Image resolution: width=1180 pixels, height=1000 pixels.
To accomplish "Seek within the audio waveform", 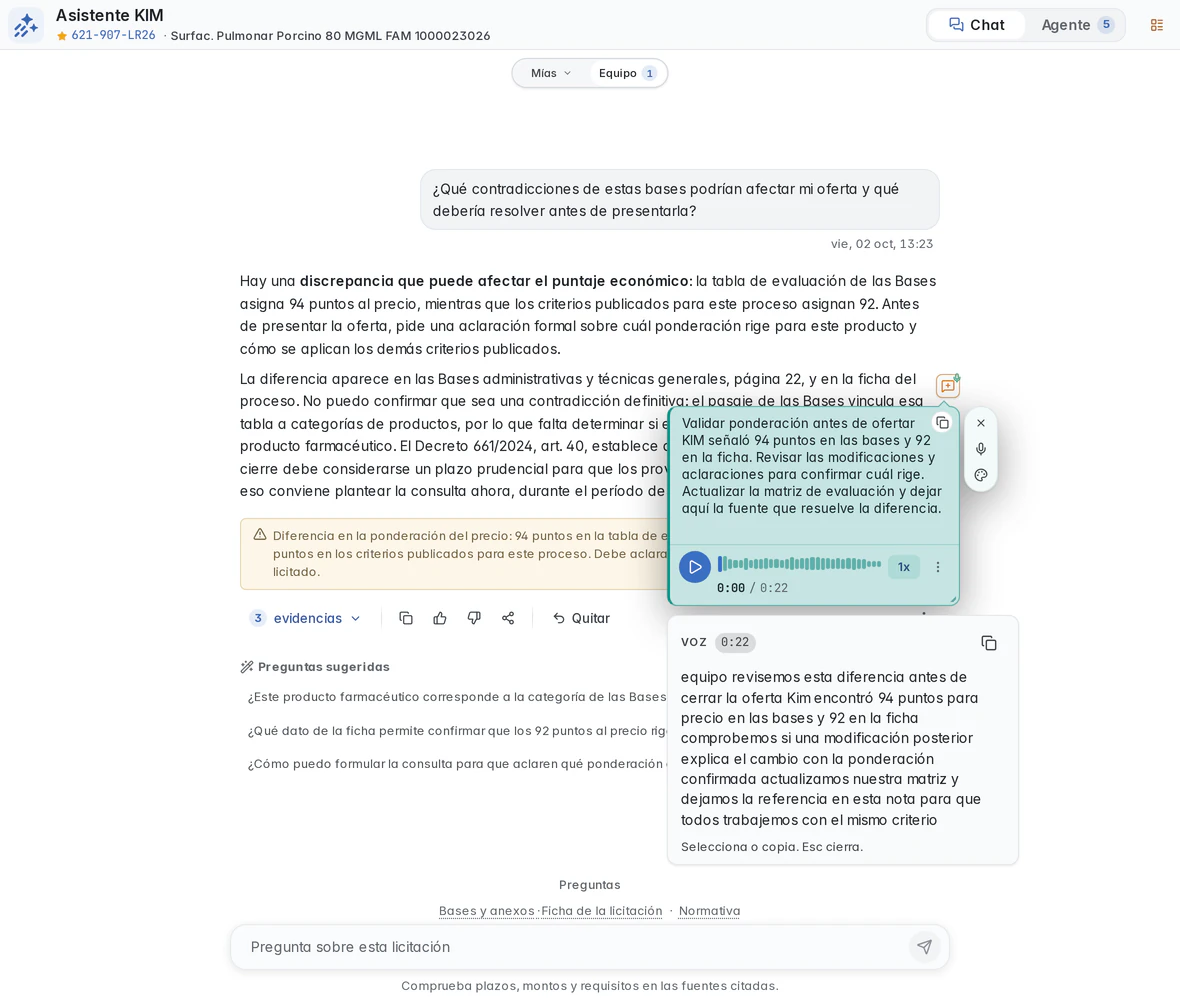I will (799, 564).
